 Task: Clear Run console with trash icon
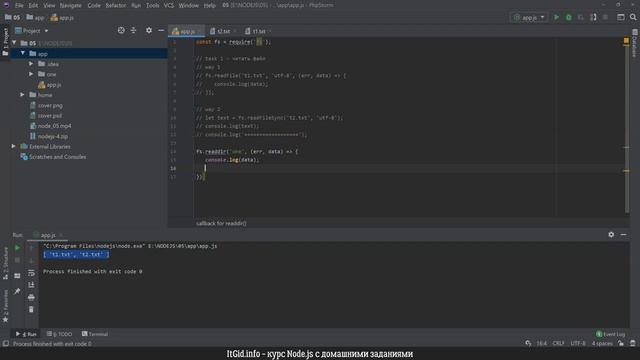31,310
